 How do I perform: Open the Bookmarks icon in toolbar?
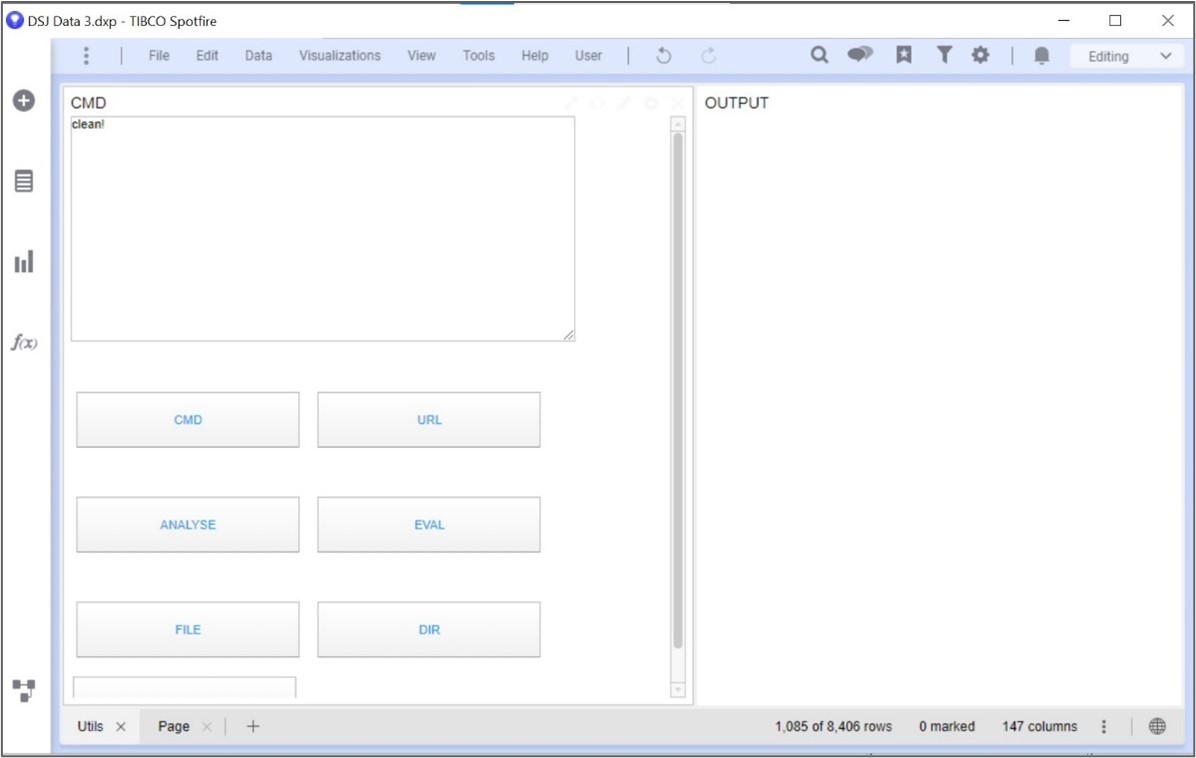tap(904, 56)
